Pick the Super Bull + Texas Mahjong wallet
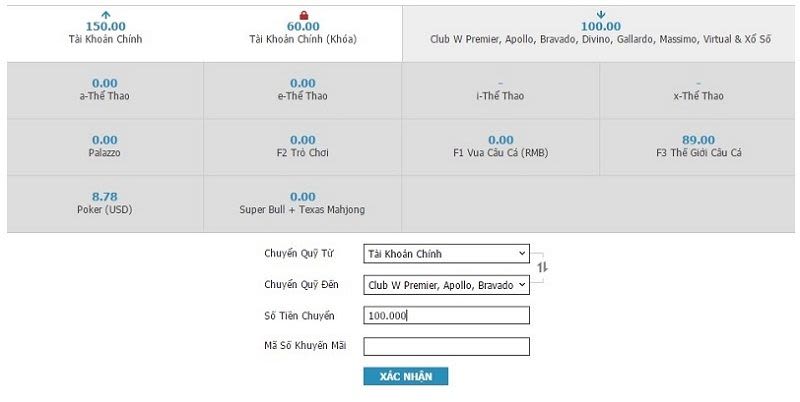Image resolution: width=800 pixels, height=402 pixels. pos(303,204)
